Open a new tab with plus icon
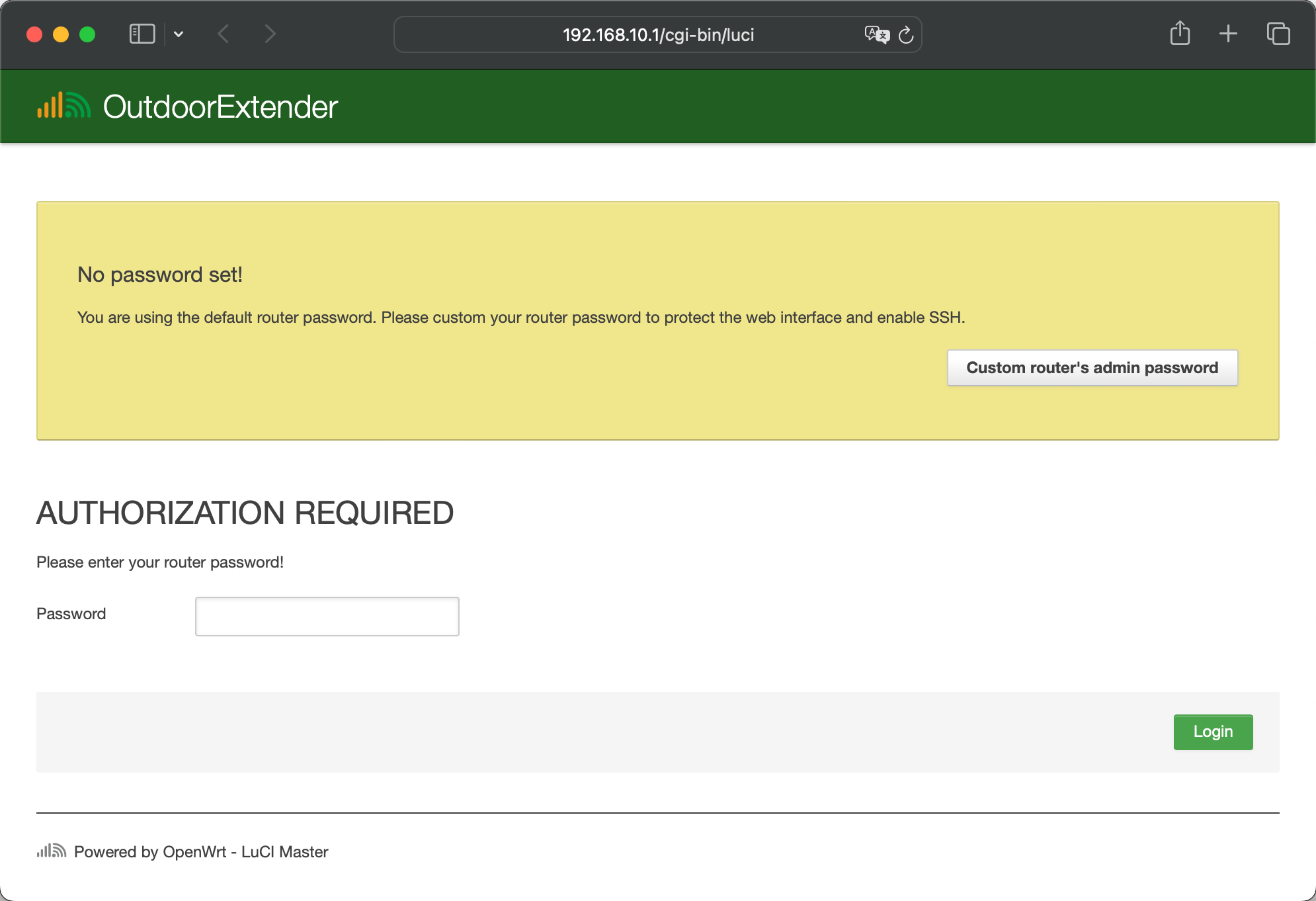Screen dimensions: 1316x901 pyautogui.click(x=1228, y=34)
